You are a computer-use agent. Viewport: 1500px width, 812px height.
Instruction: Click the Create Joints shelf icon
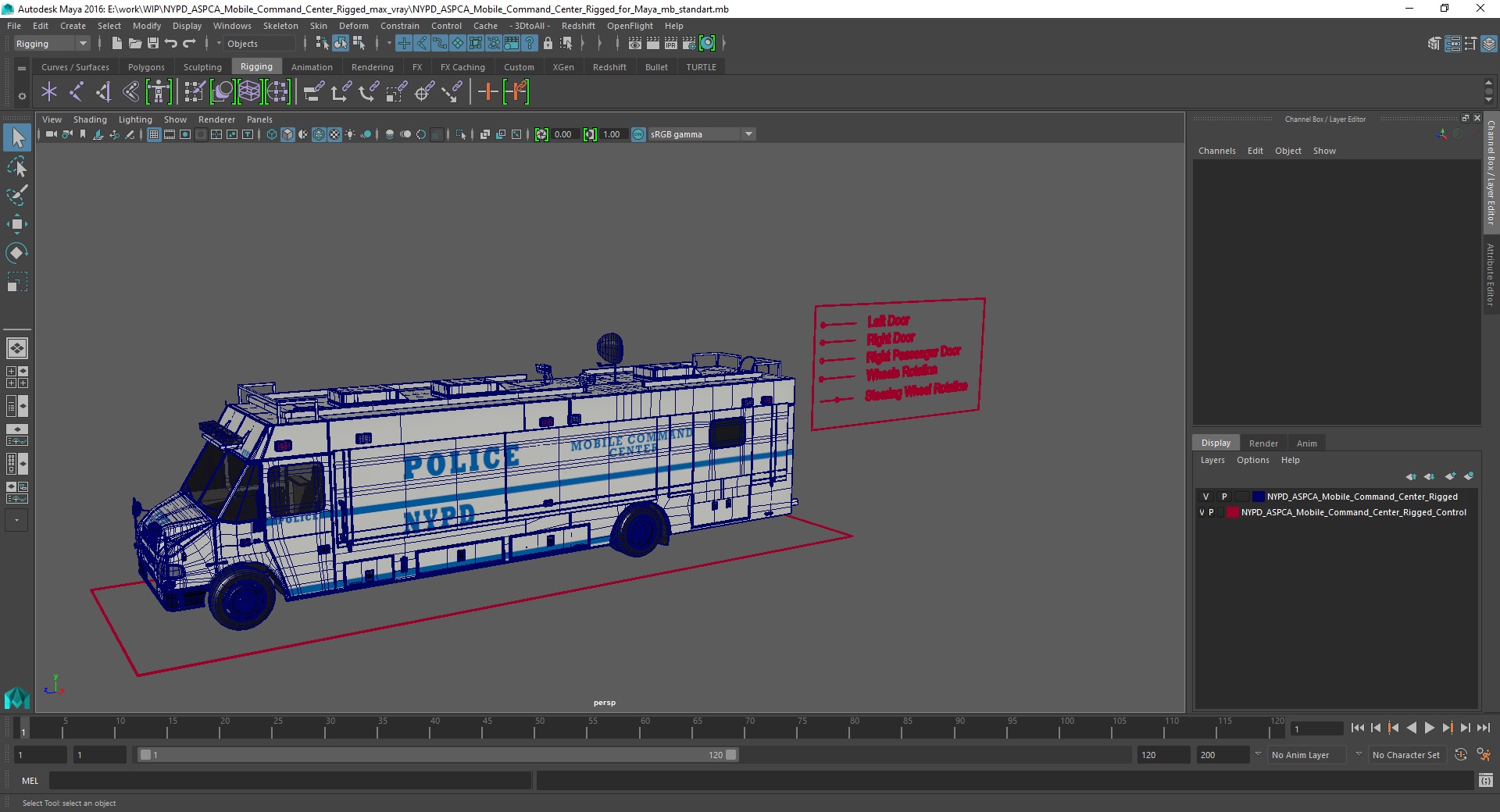click(77, 92)
